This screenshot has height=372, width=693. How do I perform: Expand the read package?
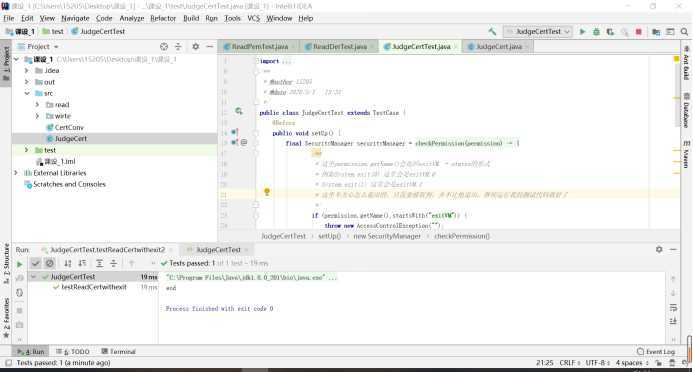(38, 105)
